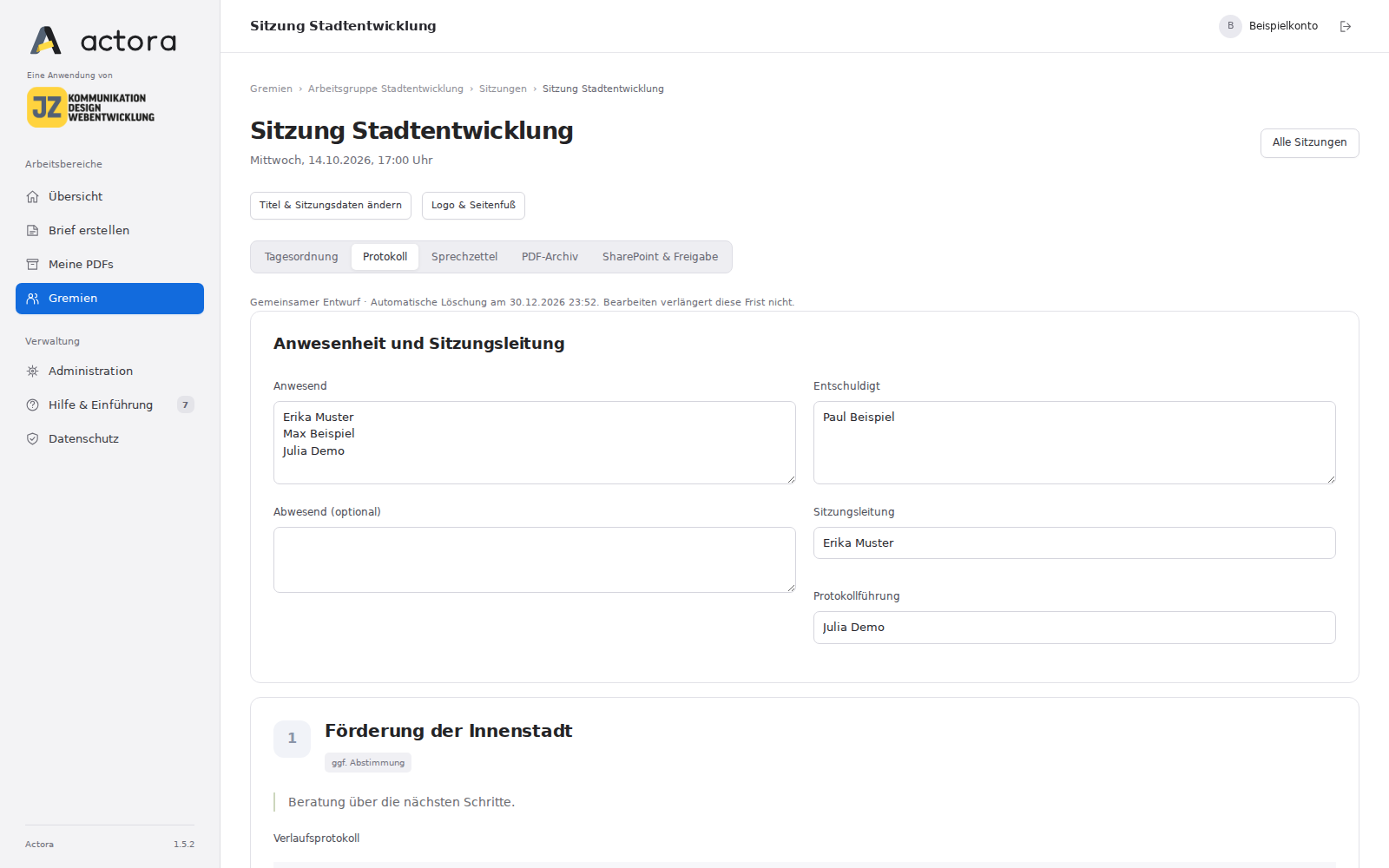The width and height of the screenshot is (1389, 868).
Task: Switch to the Tagesordnung tab
Action: tap(301, 257)
